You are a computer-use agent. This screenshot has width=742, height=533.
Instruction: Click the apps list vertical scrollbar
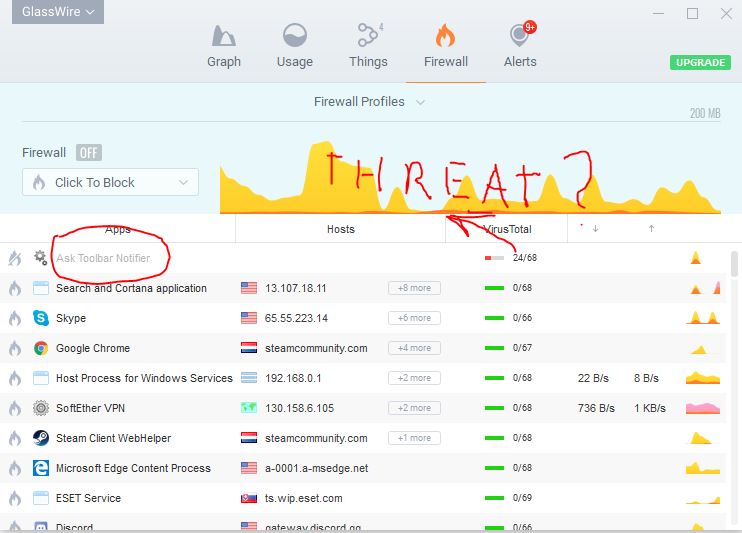click(x=734, y=264)
